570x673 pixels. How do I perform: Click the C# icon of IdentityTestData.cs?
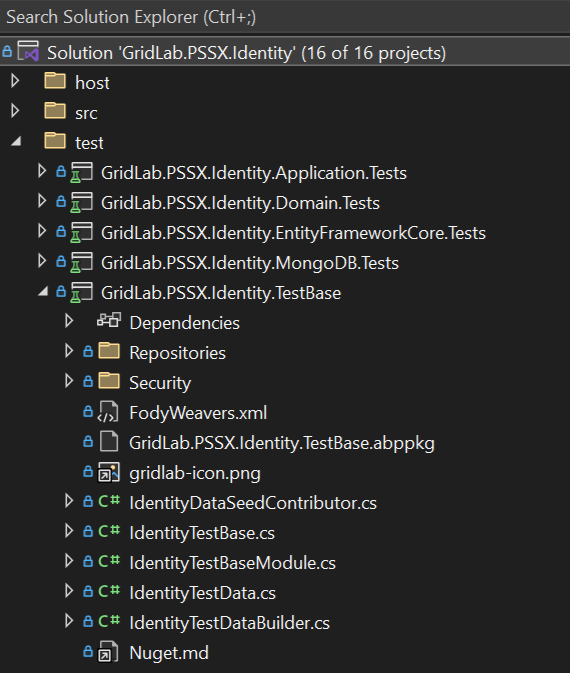[109, 591]
